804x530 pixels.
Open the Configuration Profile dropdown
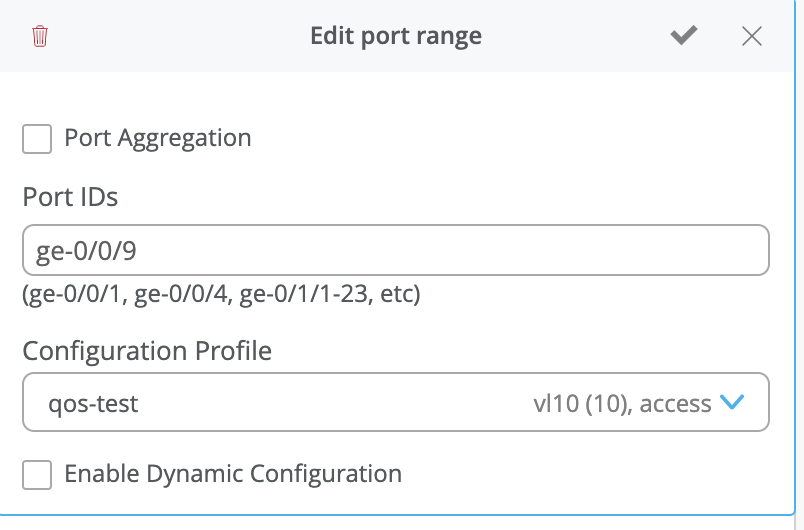point(395,403)
